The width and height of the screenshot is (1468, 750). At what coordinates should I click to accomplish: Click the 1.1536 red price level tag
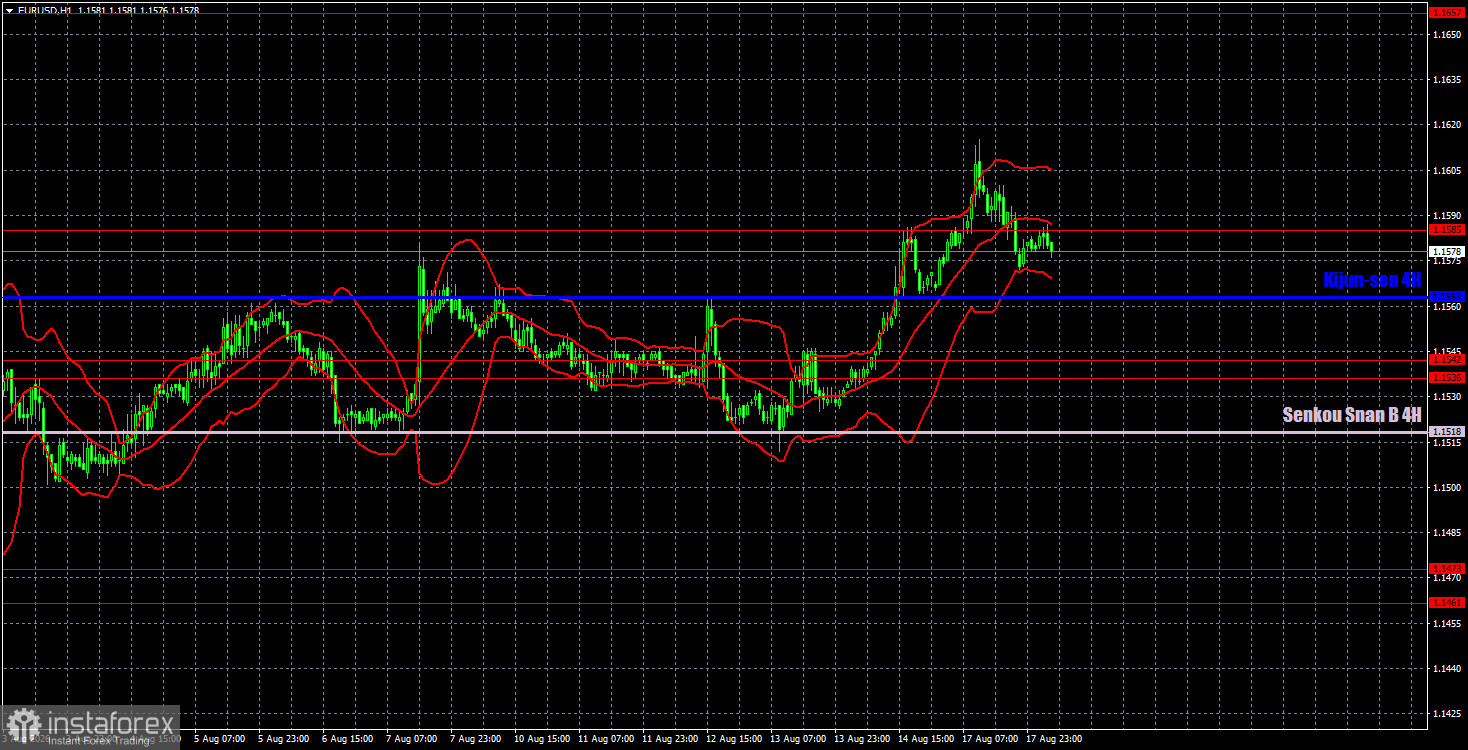tap(1448, 378)
